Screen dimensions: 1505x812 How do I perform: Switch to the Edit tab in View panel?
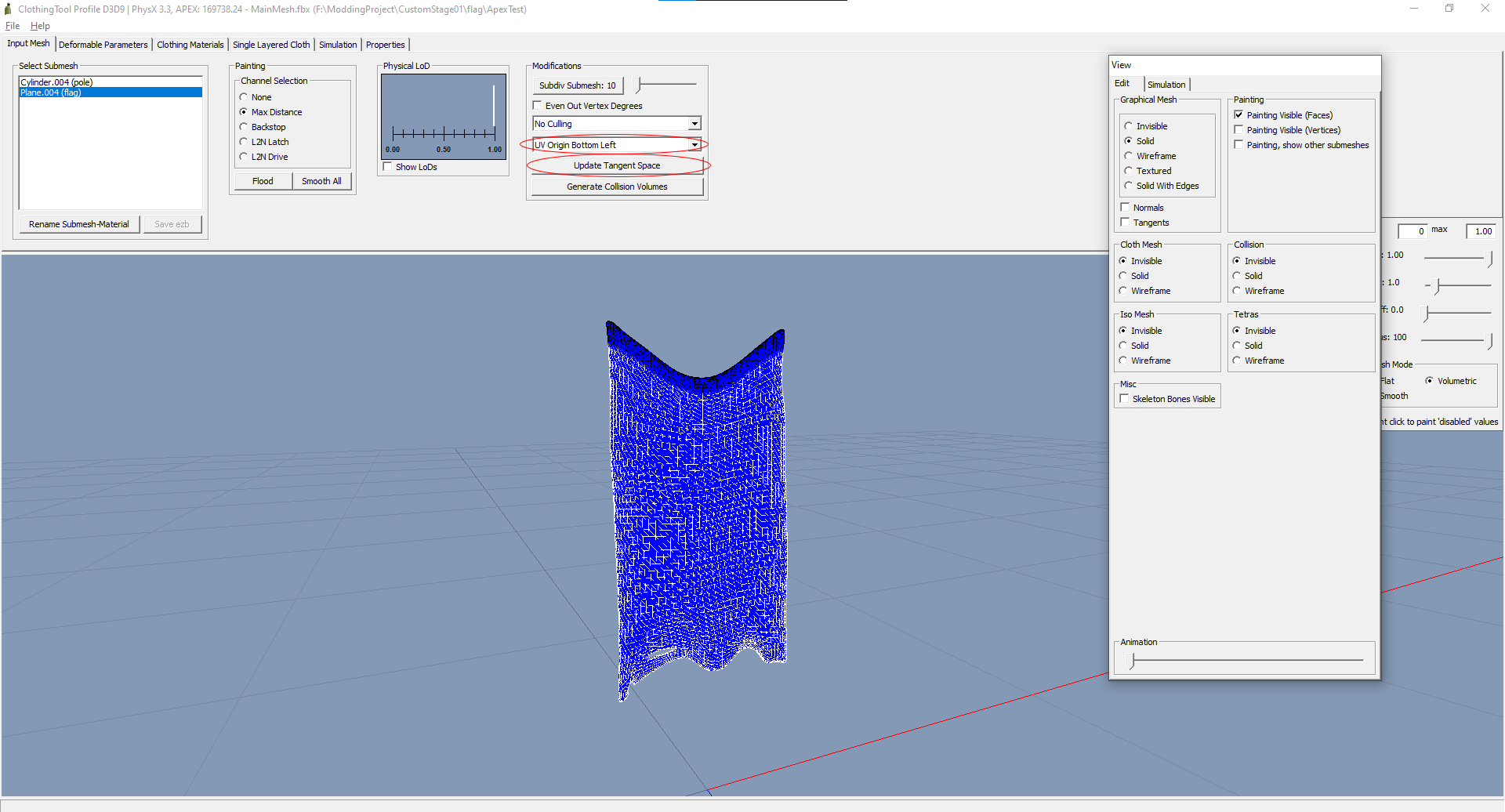point(1122,83)
